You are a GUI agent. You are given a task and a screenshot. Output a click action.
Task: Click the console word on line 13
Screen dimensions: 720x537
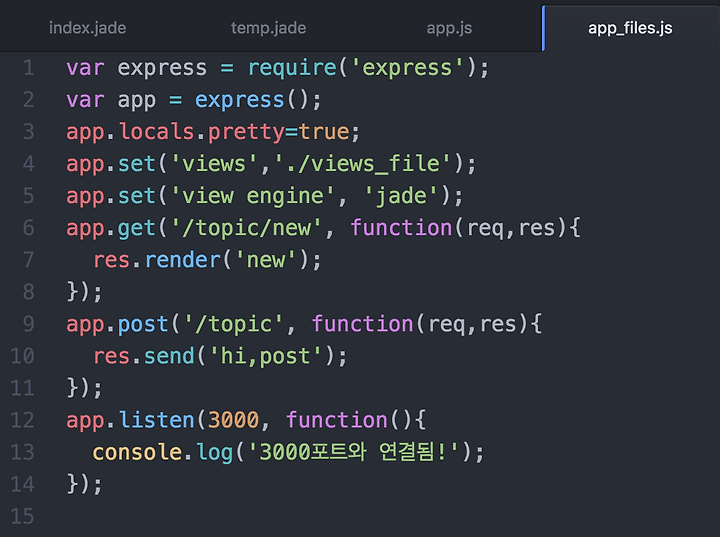137,452
